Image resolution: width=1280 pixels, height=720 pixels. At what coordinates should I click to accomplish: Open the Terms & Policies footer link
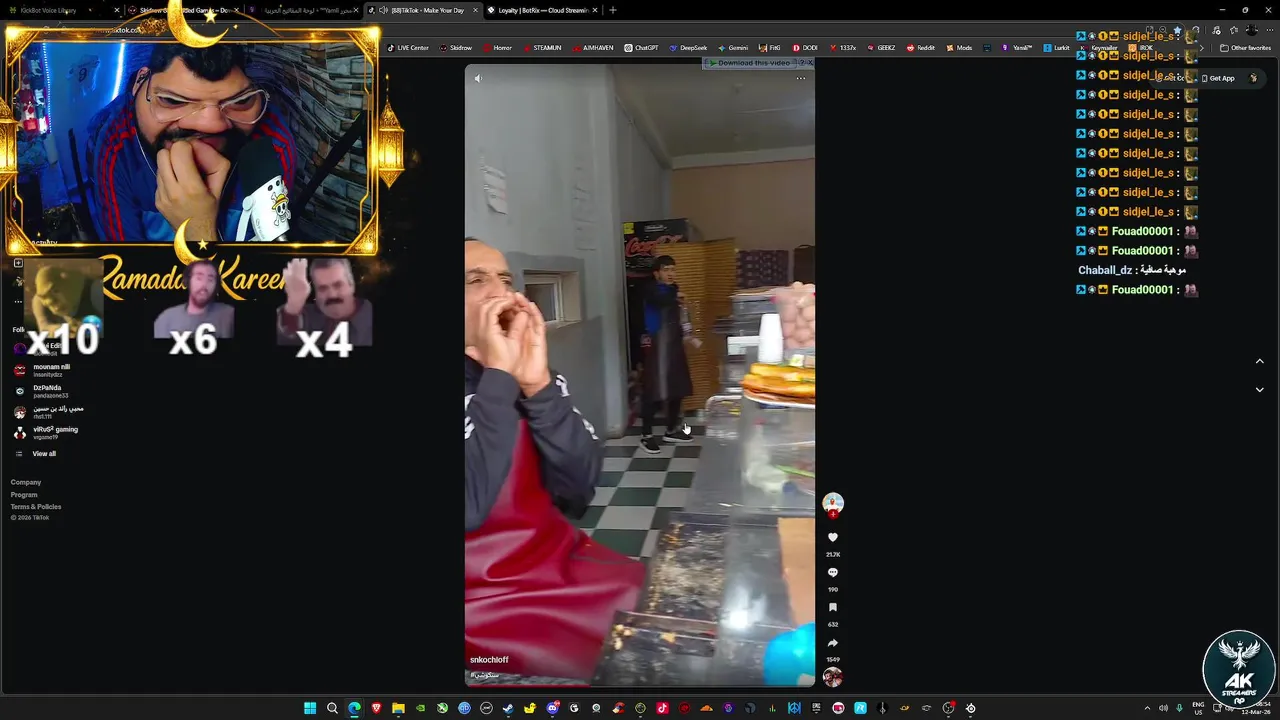tap(36, 507)
